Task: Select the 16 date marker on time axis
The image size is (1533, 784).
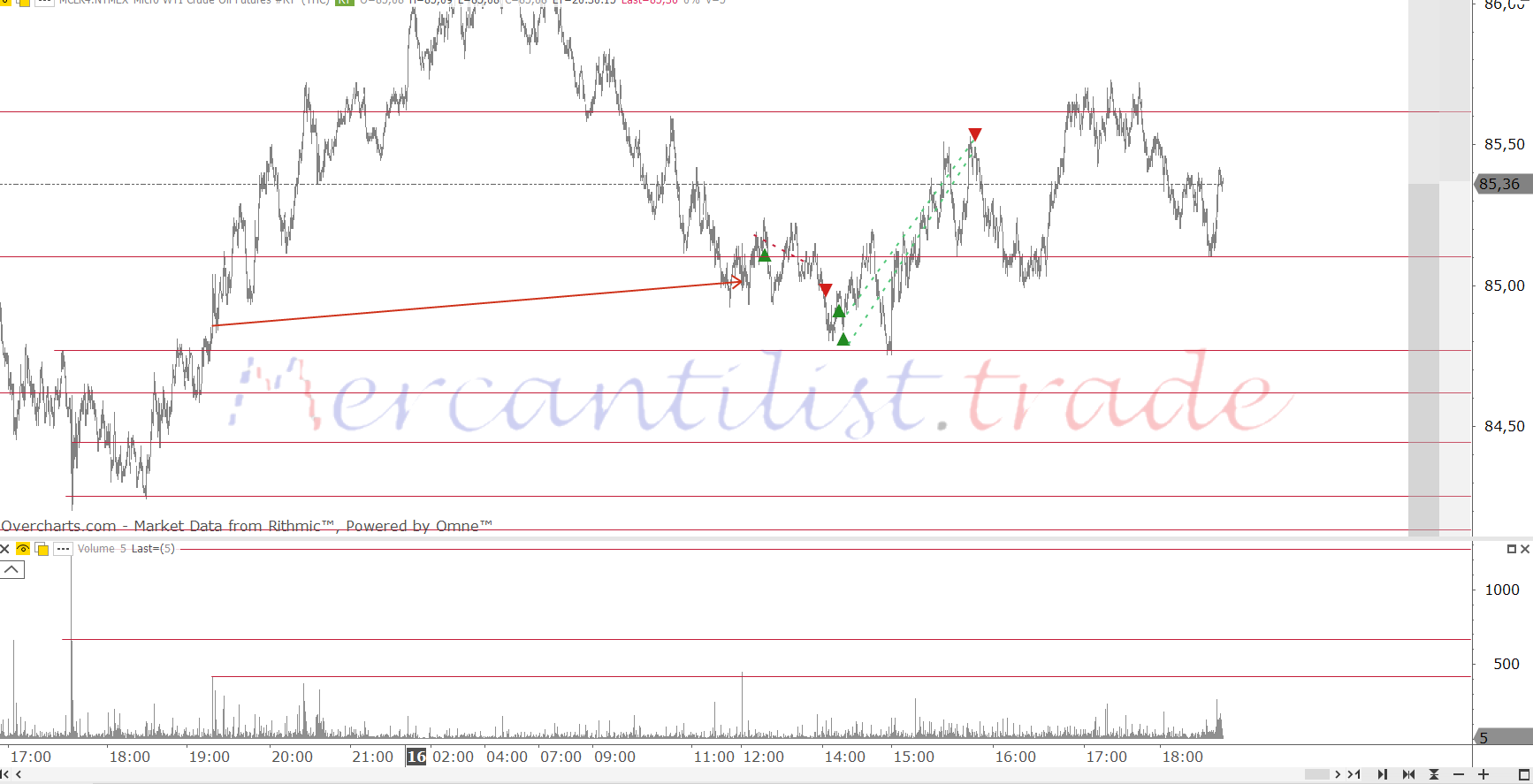Action: click(416, 757)
